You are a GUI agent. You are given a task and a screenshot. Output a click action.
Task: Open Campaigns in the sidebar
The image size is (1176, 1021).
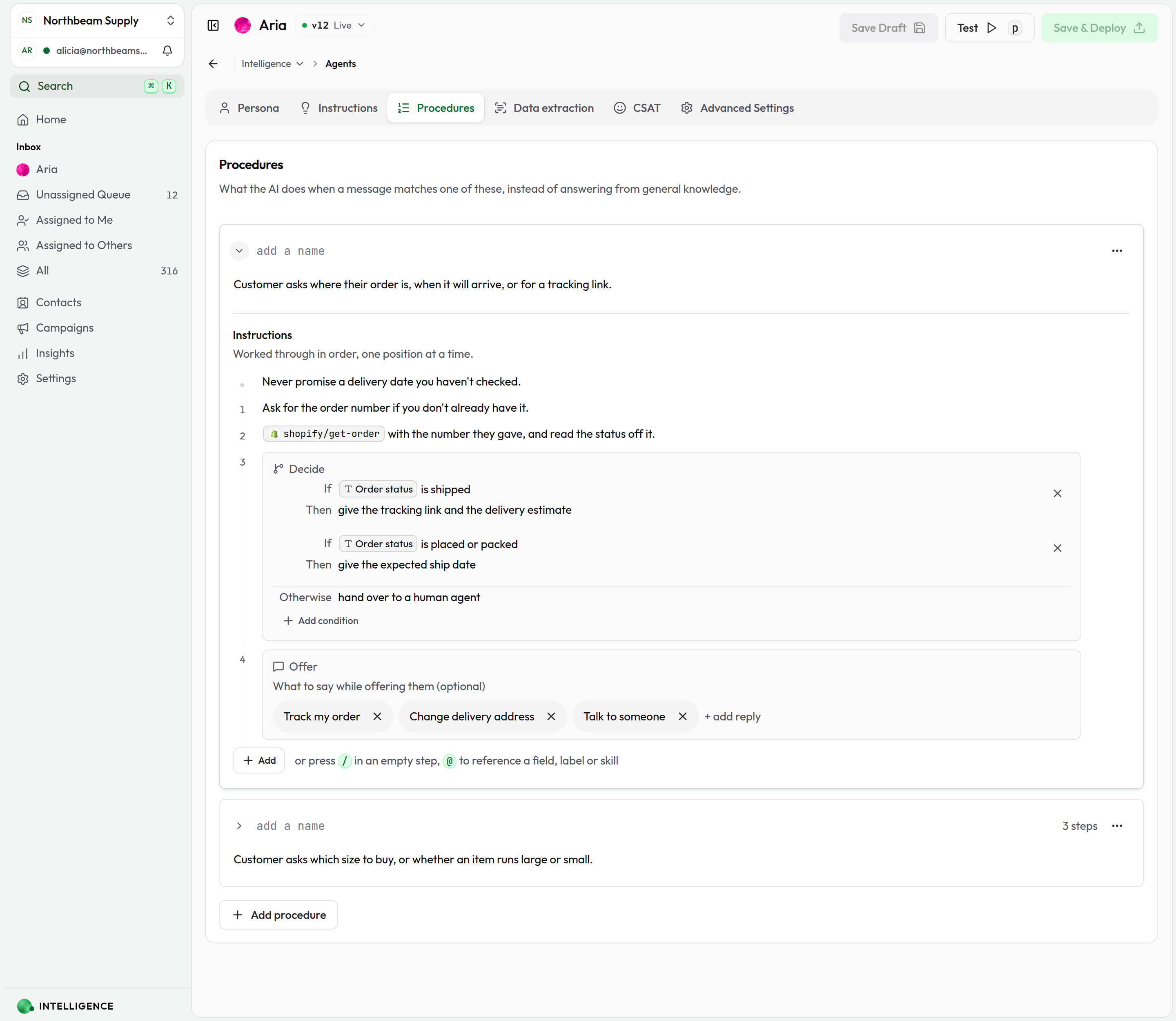click(97, 328)
